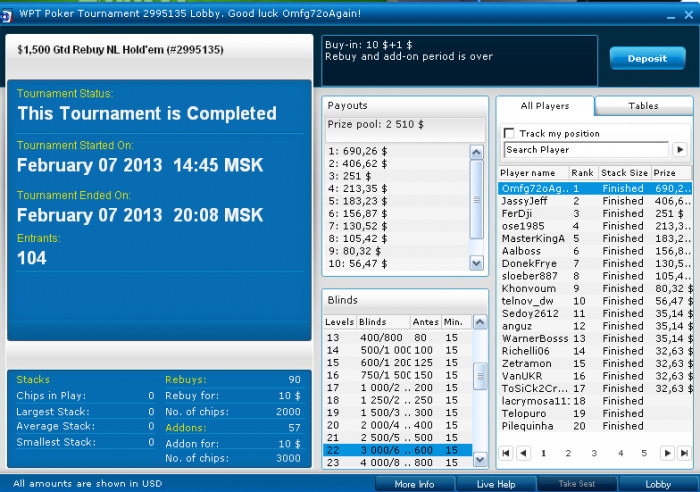Minimize the tournament lobby window
The height and width of the screenshot is (492, 700).
pos(671,16)
